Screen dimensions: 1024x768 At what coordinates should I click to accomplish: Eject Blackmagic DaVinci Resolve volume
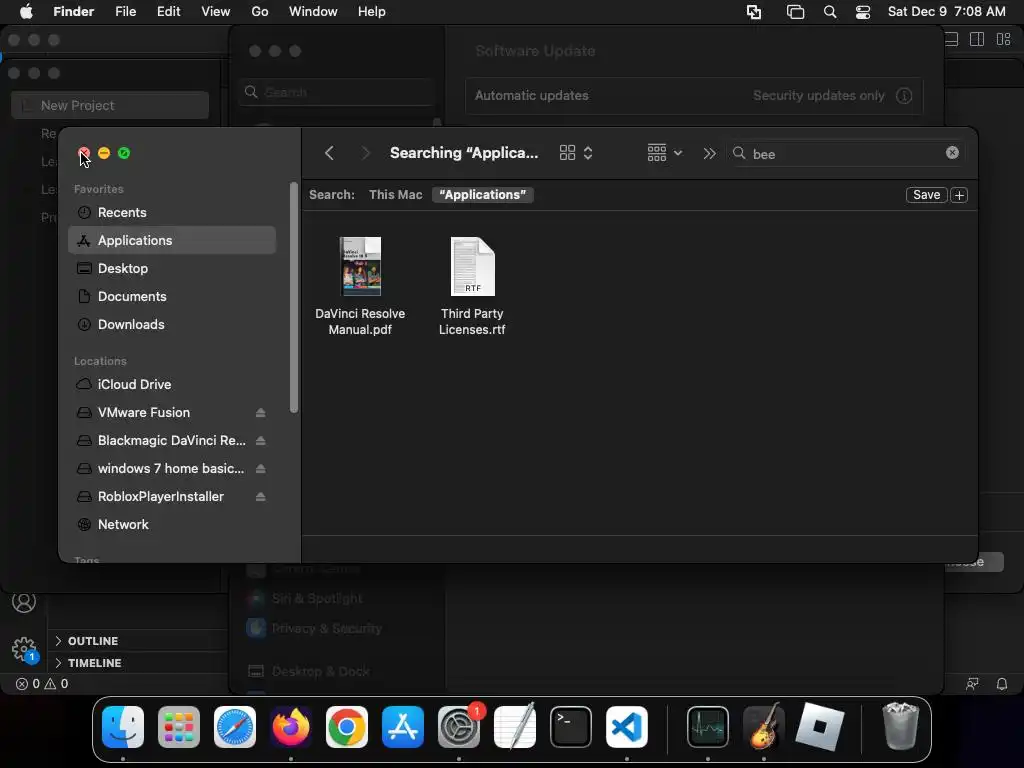click(x=261, y=441)
